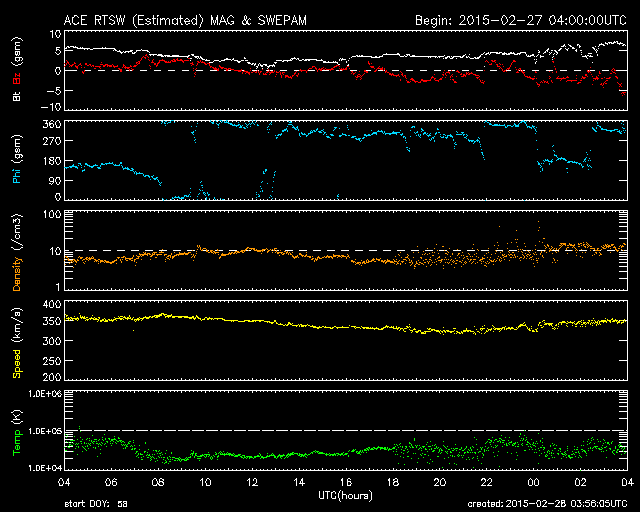
Task: Click the 16 hour label on the time axis
Action: pyautogui.click(x=346, y=482)
